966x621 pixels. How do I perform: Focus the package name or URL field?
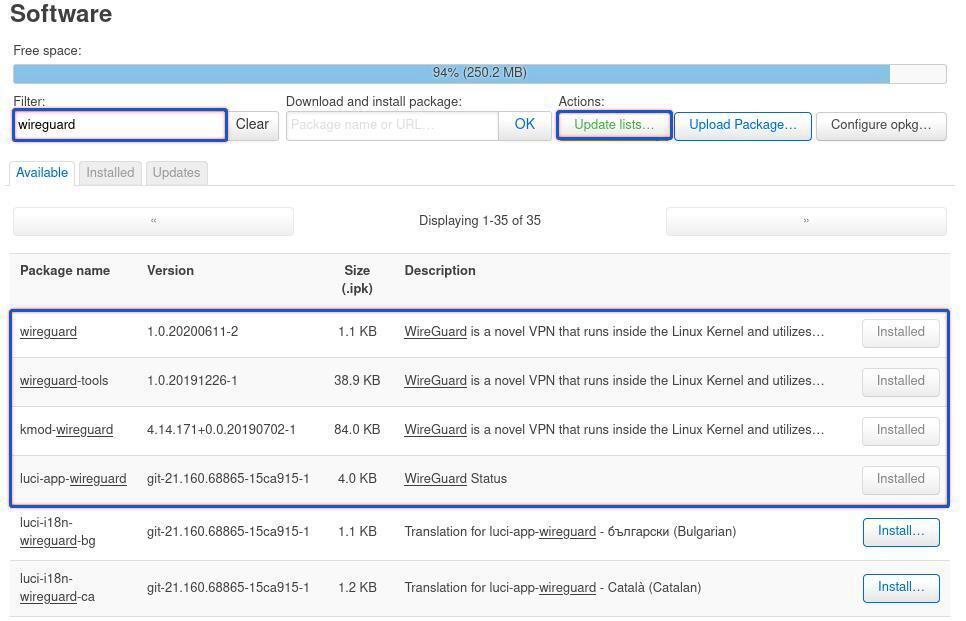(x=392, y=125)
